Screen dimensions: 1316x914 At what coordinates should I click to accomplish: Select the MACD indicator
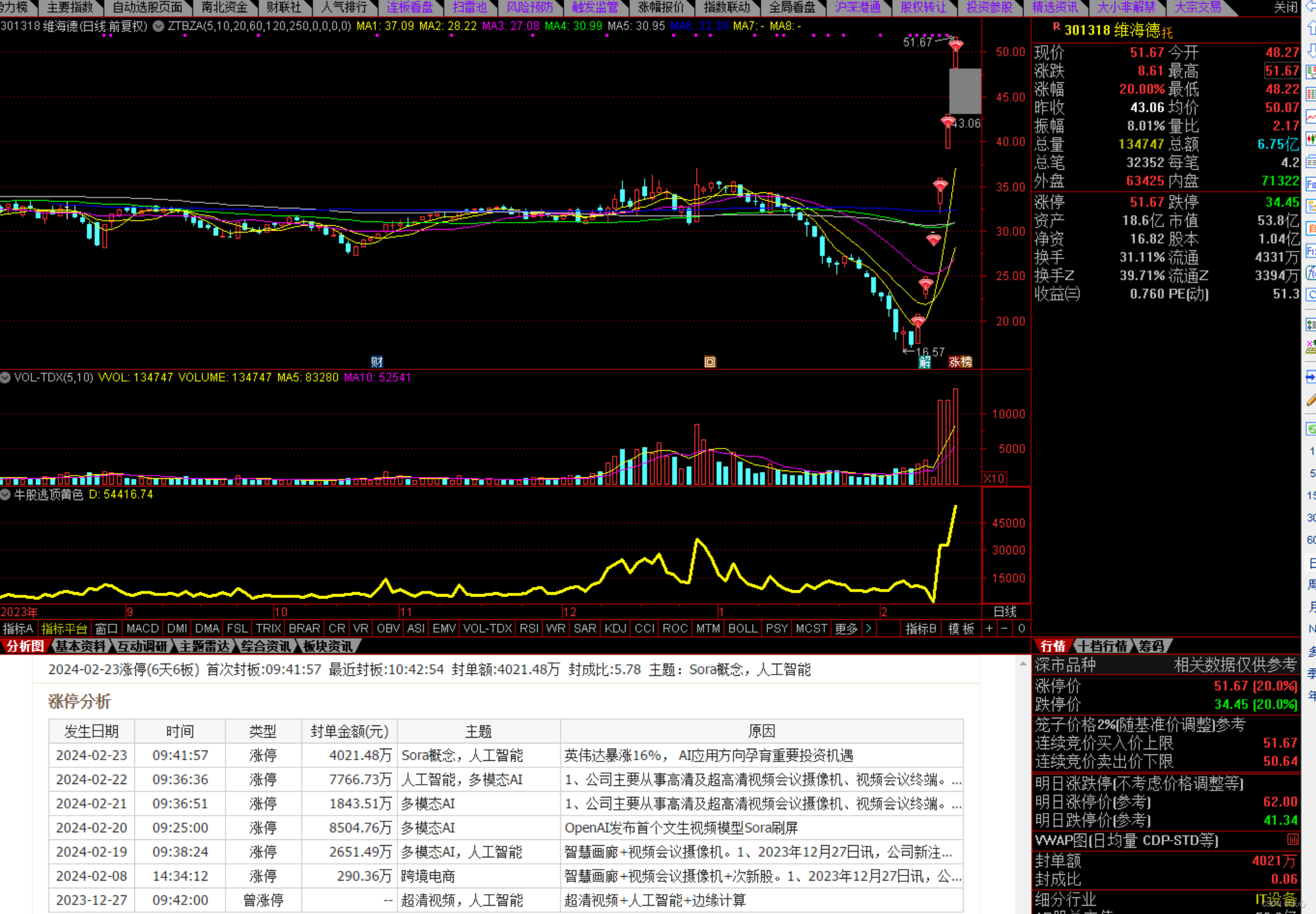tap(142, 628)
